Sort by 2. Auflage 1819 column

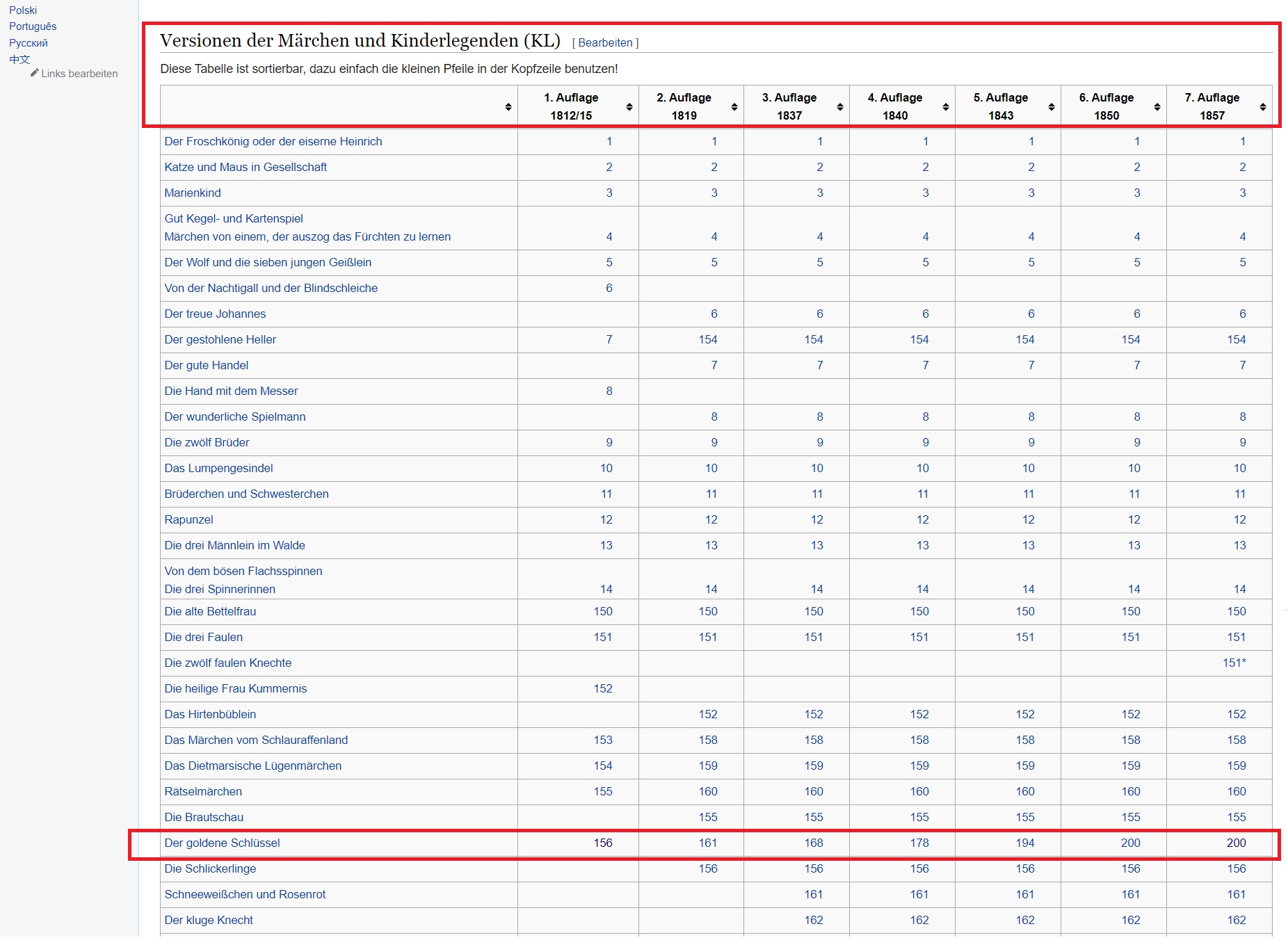click(734, 106)
